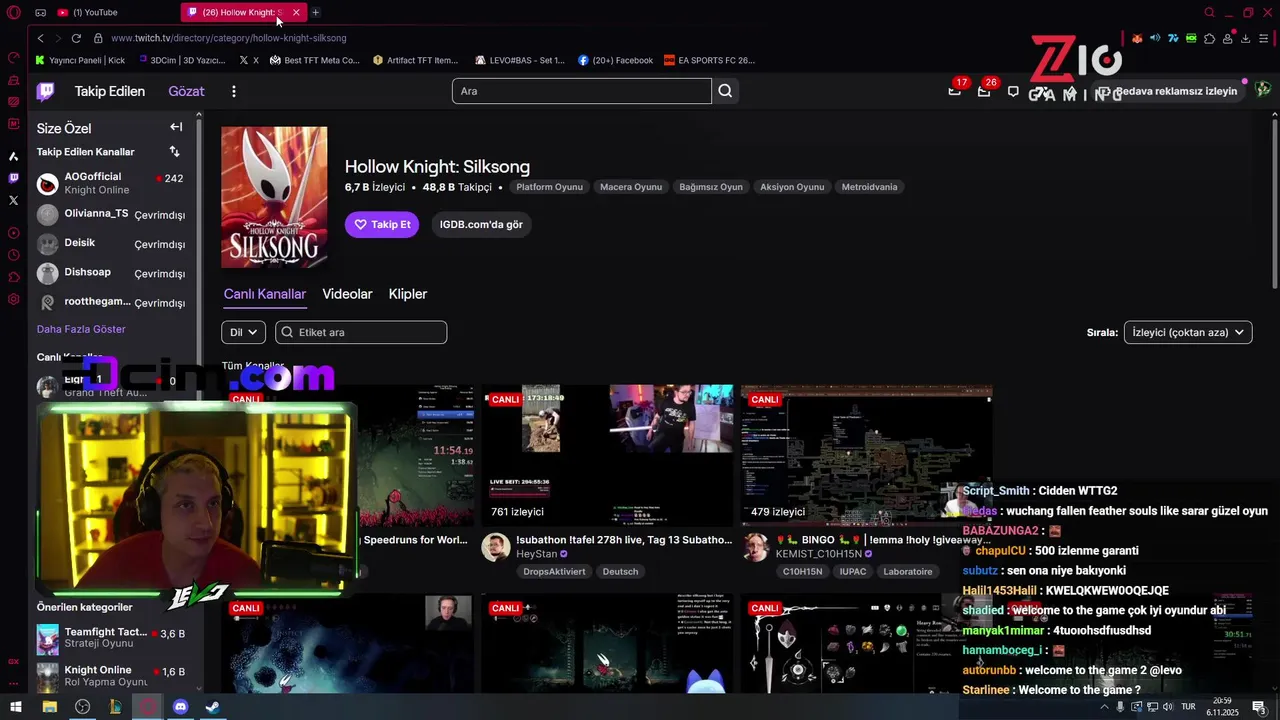
Task: Switch to the YouTube tab
Action: [115, 12]
